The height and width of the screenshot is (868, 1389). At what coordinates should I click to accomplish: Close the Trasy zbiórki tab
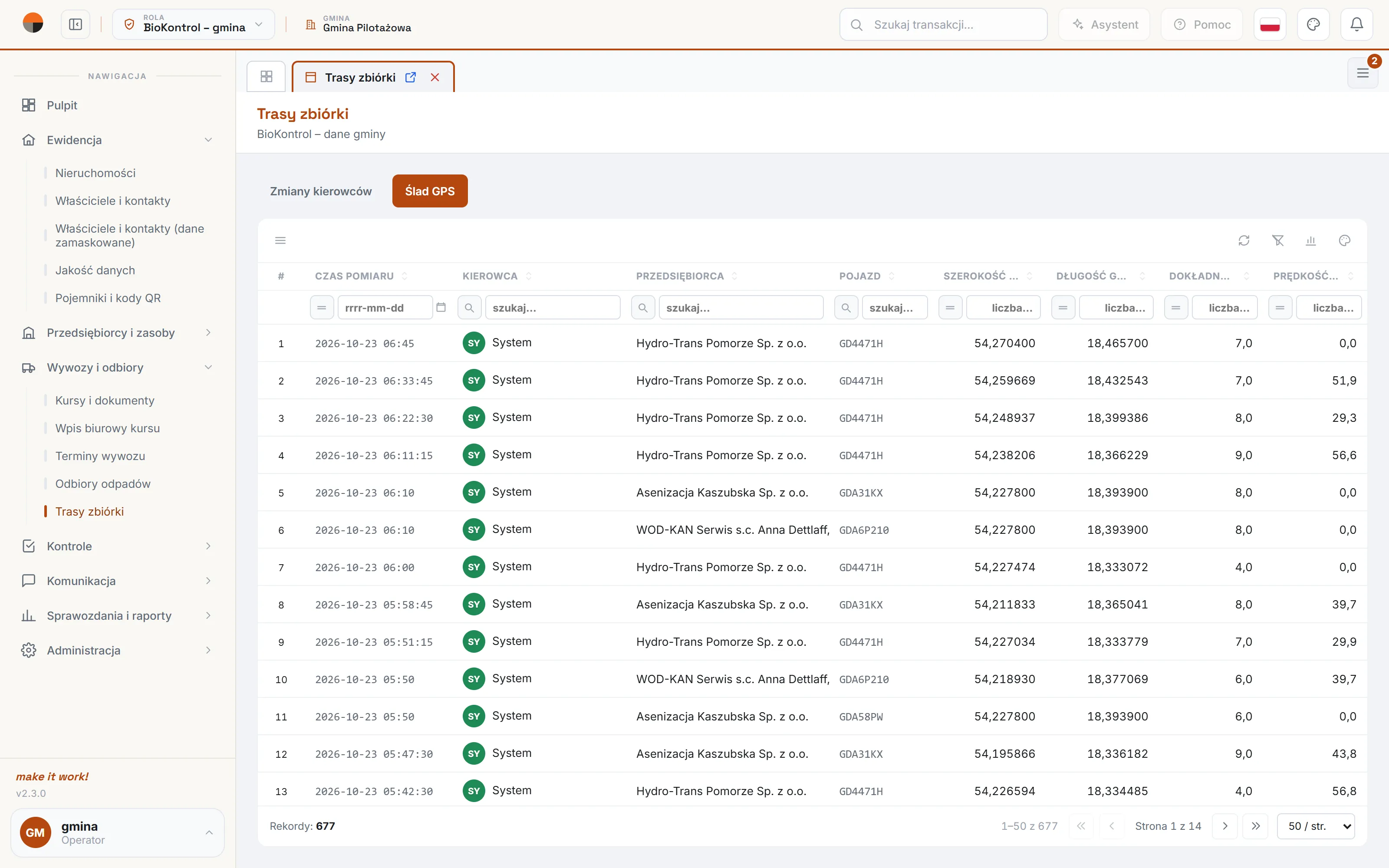point(435,78)
